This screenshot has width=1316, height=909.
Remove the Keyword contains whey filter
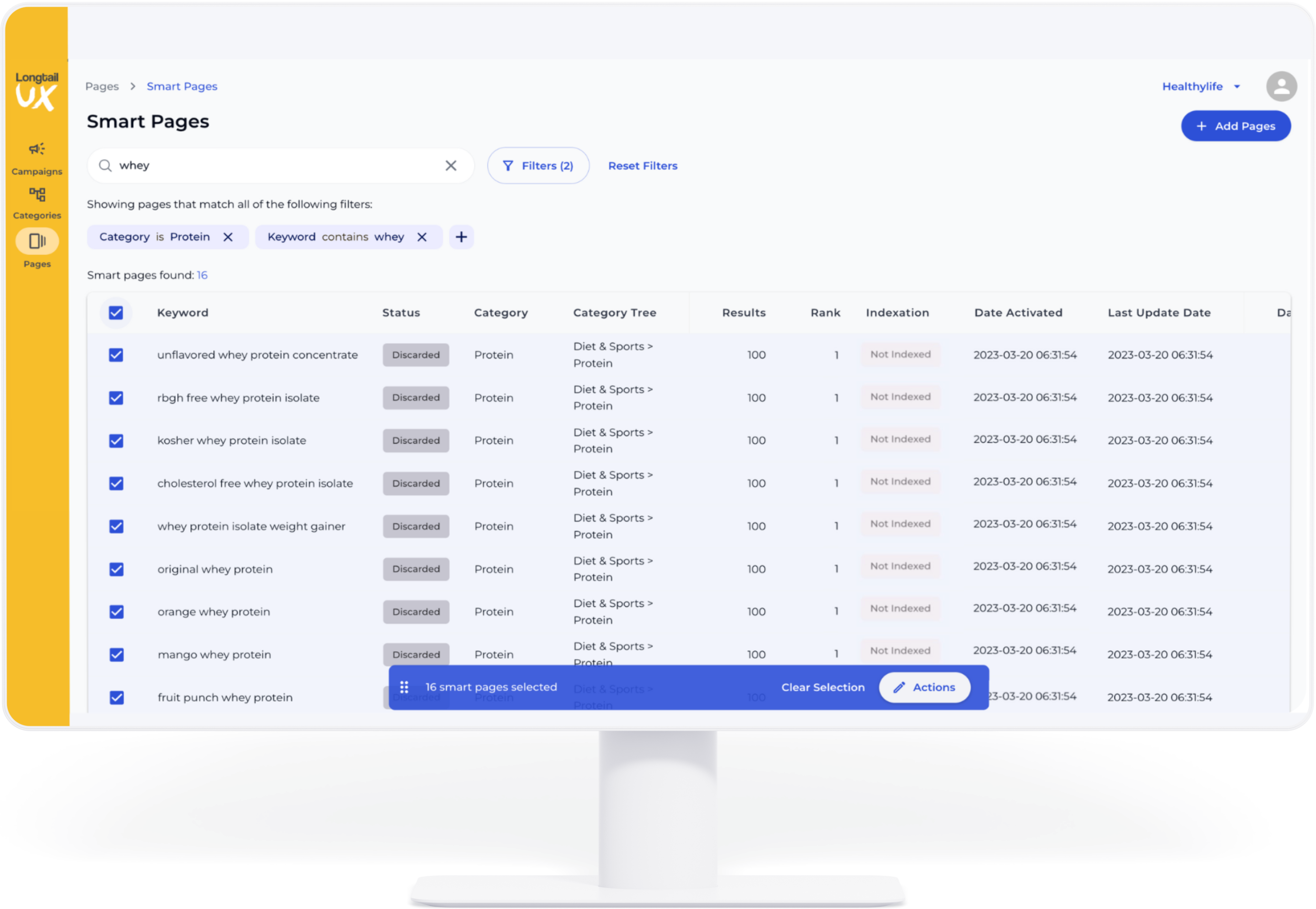pyautogui.click(x=422, y=237)
